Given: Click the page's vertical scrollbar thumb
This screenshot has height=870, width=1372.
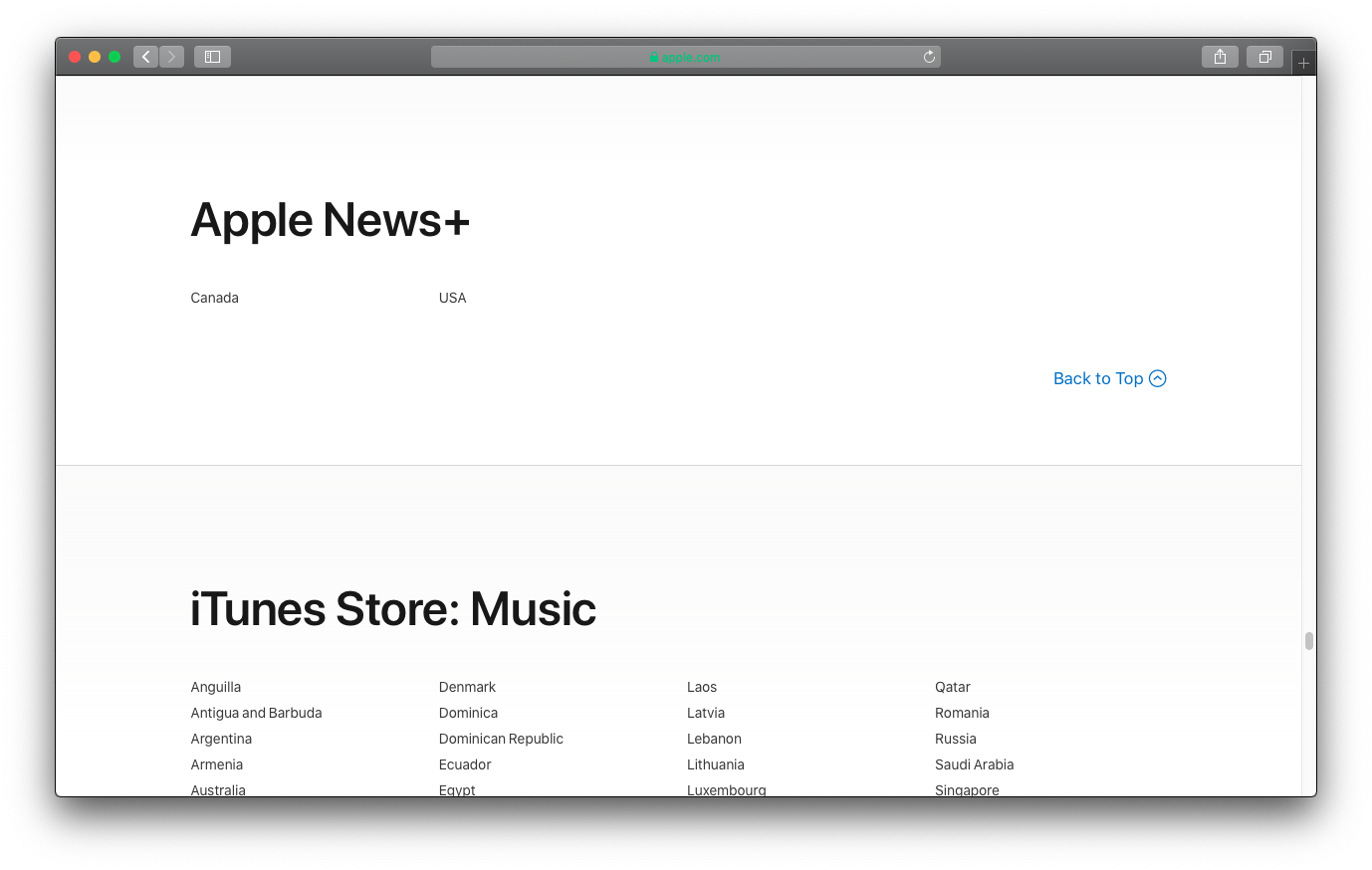Looking at the screenshot, I should point(1309,641).
